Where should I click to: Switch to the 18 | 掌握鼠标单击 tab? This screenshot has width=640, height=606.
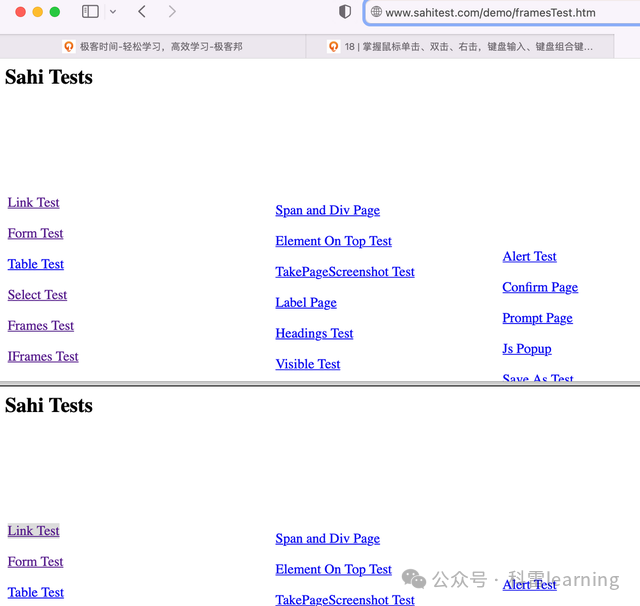[460, 47]
